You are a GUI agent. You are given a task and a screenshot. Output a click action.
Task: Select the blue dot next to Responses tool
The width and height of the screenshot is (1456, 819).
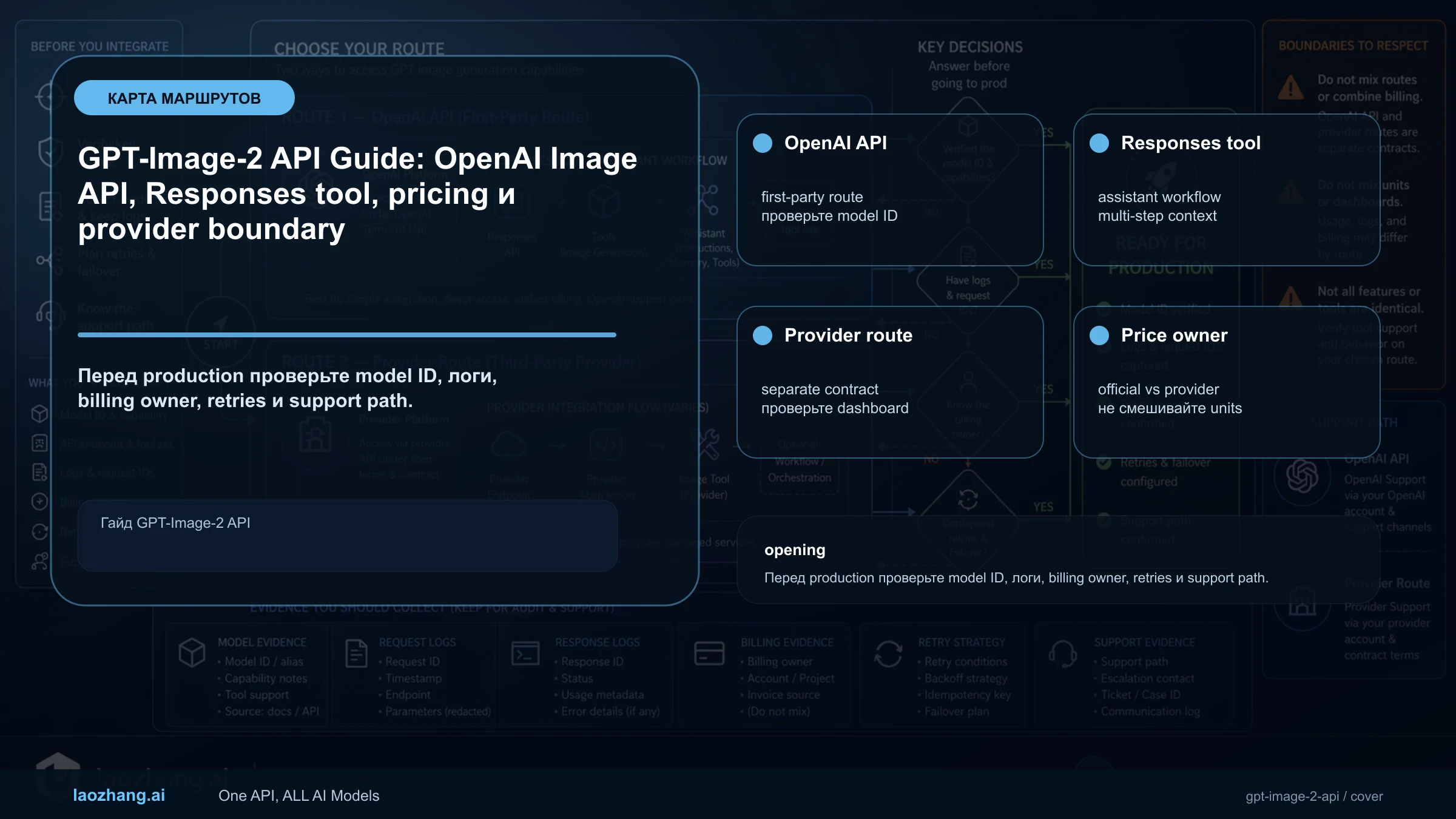[1098, 143]
